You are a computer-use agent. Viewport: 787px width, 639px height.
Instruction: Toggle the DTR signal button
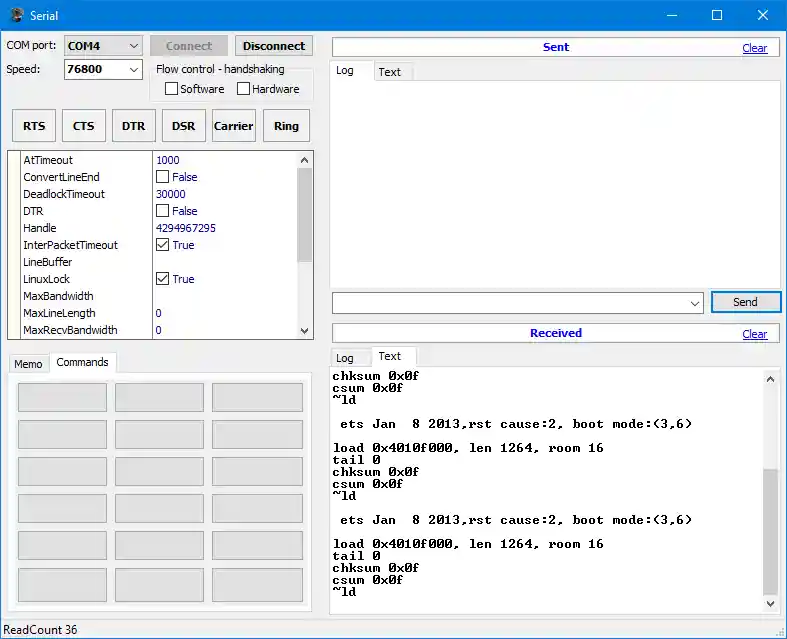134,126
